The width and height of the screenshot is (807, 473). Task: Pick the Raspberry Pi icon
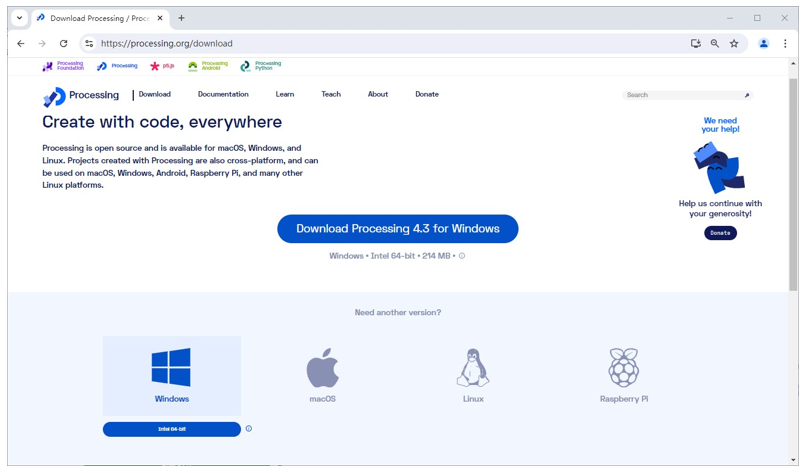coord(624,367)
